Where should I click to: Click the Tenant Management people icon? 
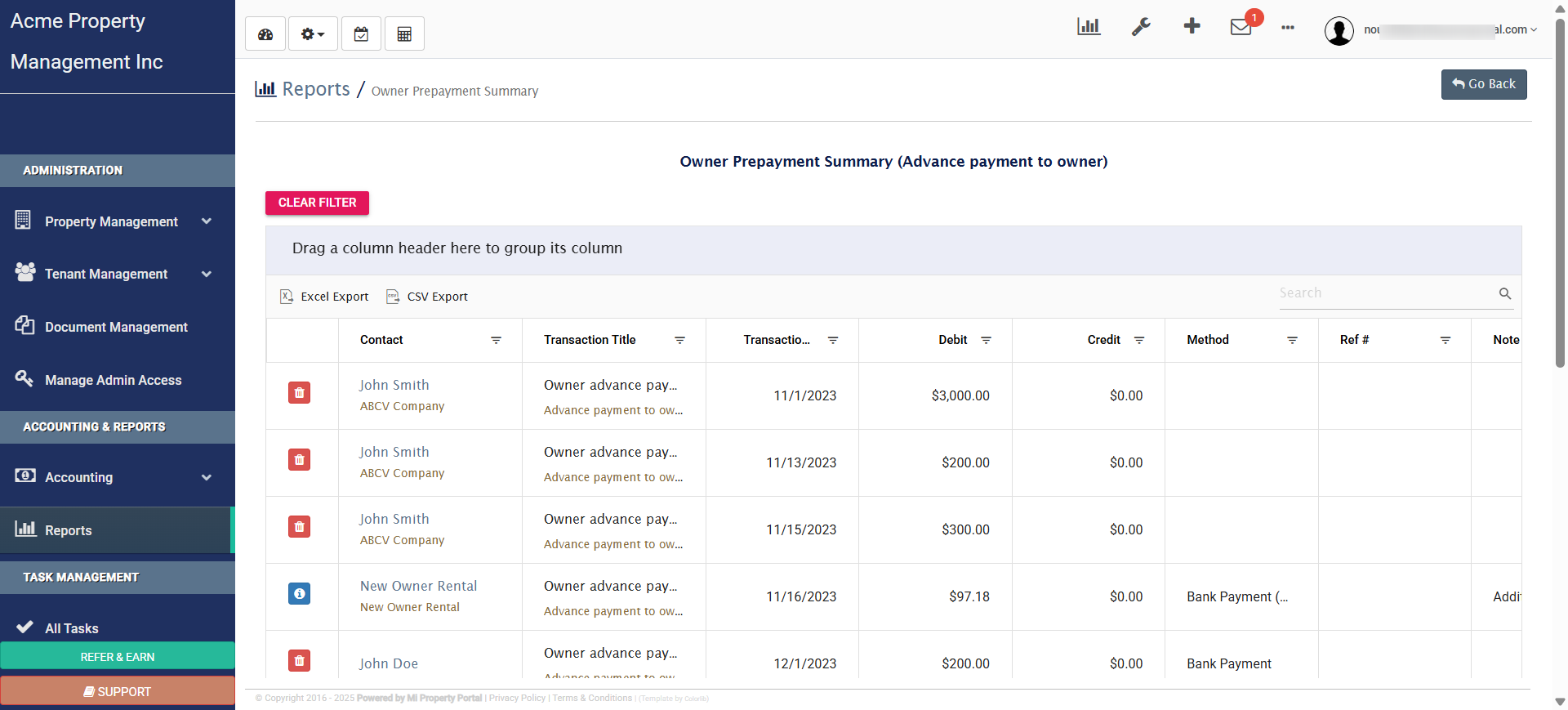(x=25, y=272)
